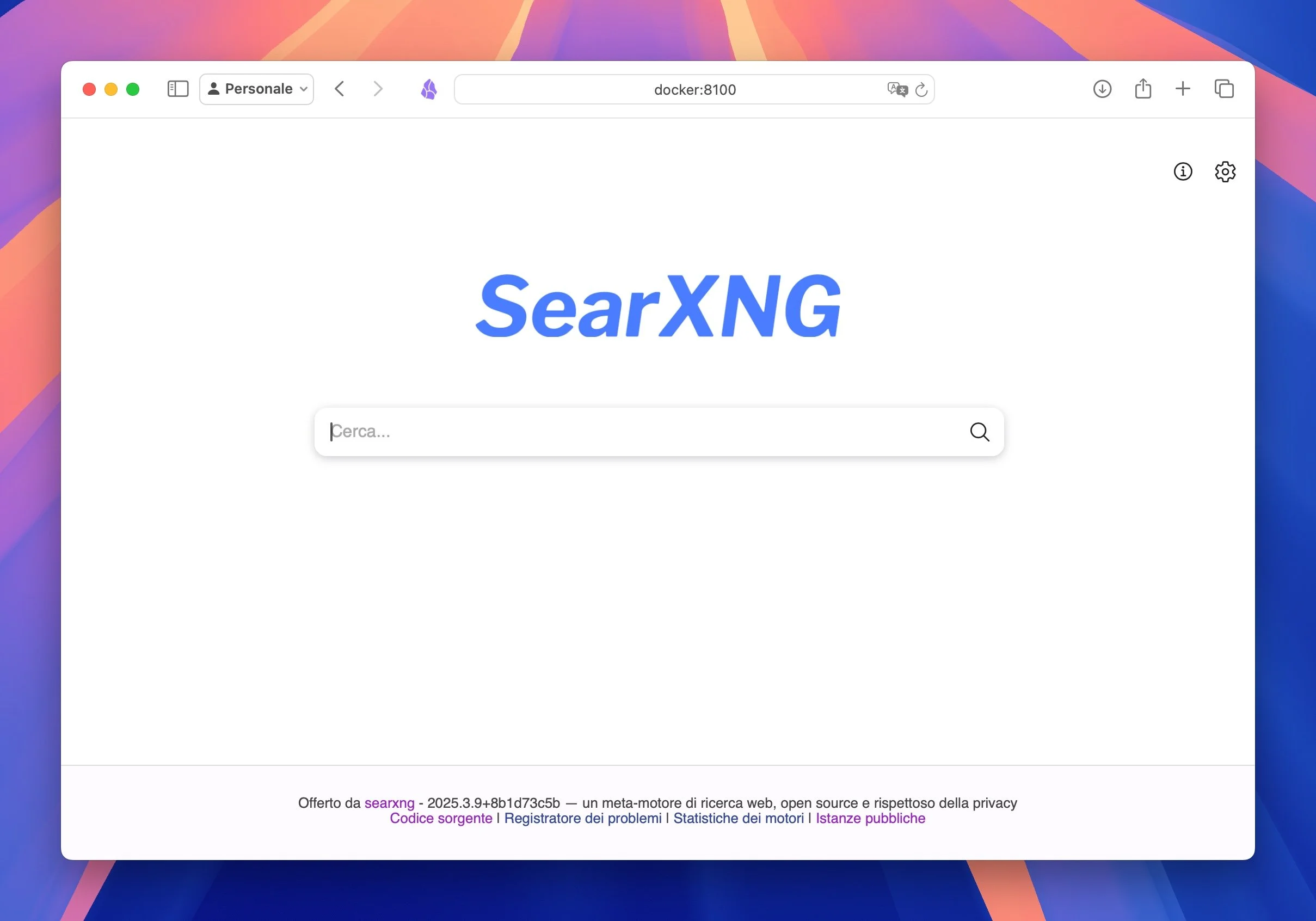Open the Codice sorgente link
The width and height of the screenshot is (1316, 921).
click(440, 818)
